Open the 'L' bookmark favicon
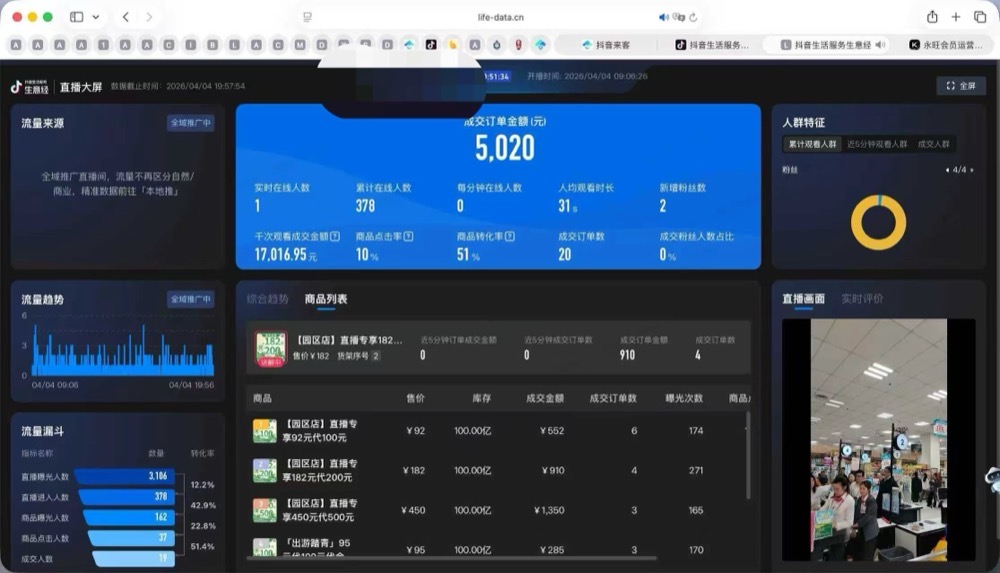This screenshot has width=1000, height=573. [x=235, y=45]
